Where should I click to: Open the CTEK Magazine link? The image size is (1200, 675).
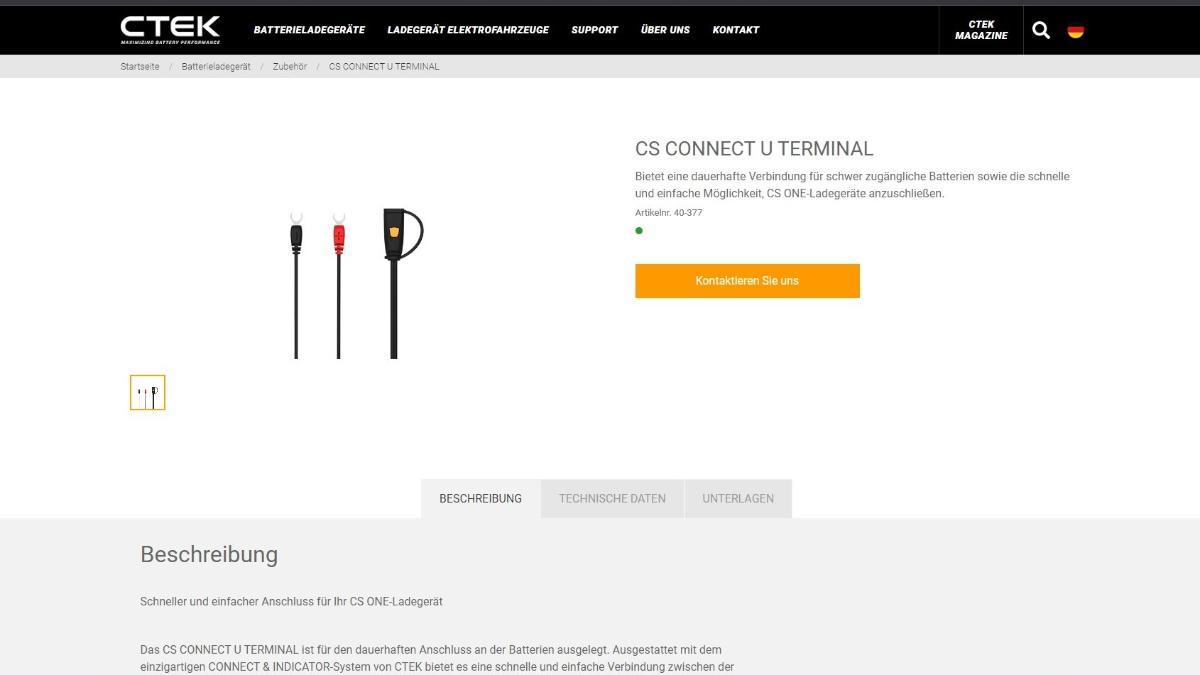[981, 30]
